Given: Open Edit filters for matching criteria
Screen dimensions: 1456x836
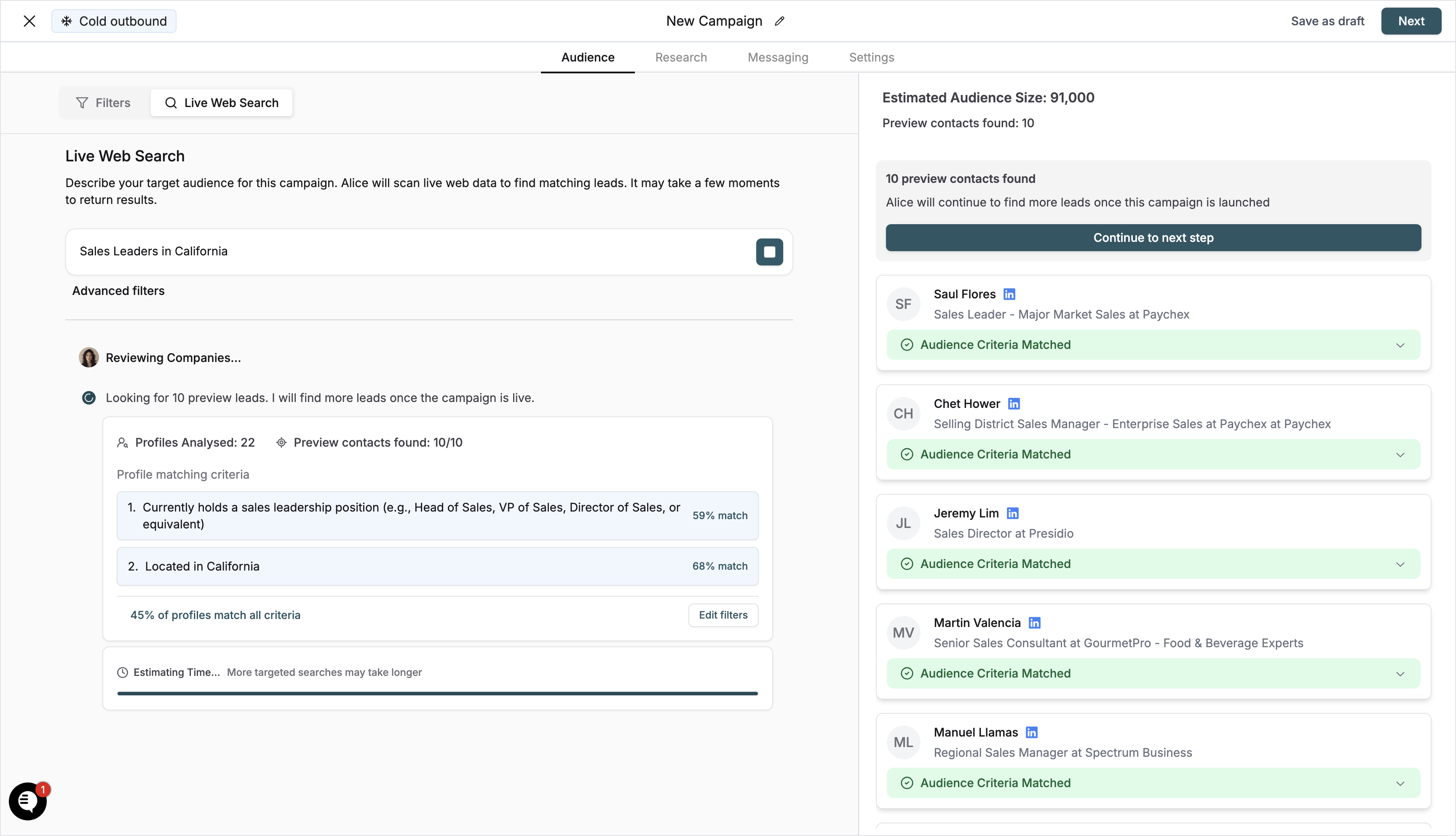Looking at the screenshot, I should (723, 615).
